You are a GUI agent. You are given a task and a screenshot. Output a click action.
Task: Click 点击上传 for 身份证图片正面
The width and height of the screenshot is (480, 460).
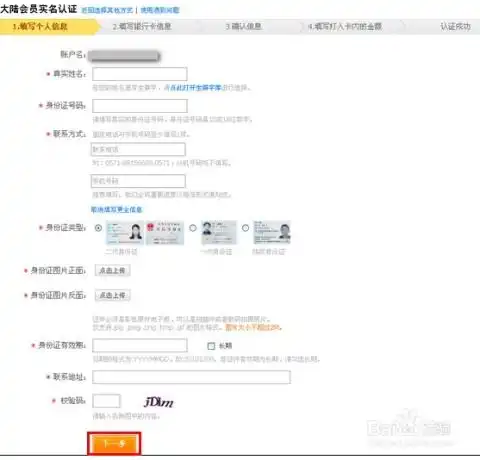click(x=113, y=270)
